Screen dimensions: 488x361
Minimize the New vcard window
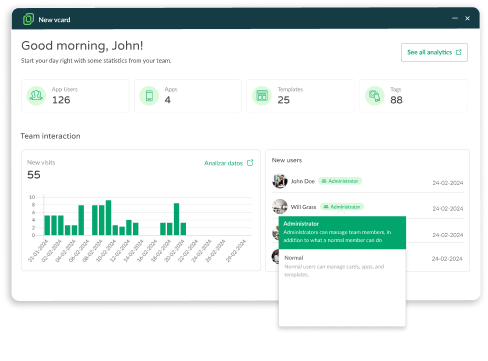tap(455, 18)
